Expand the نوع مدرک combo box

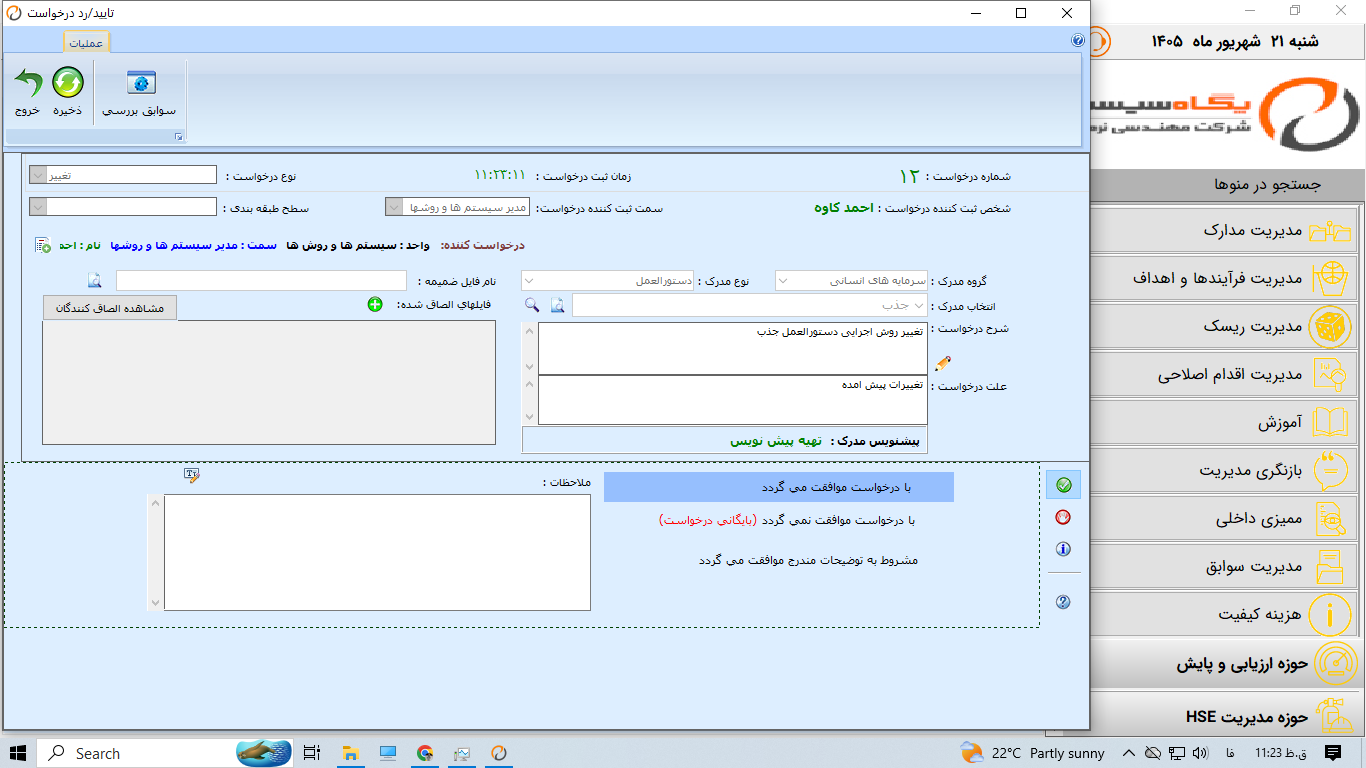(530, 281)
